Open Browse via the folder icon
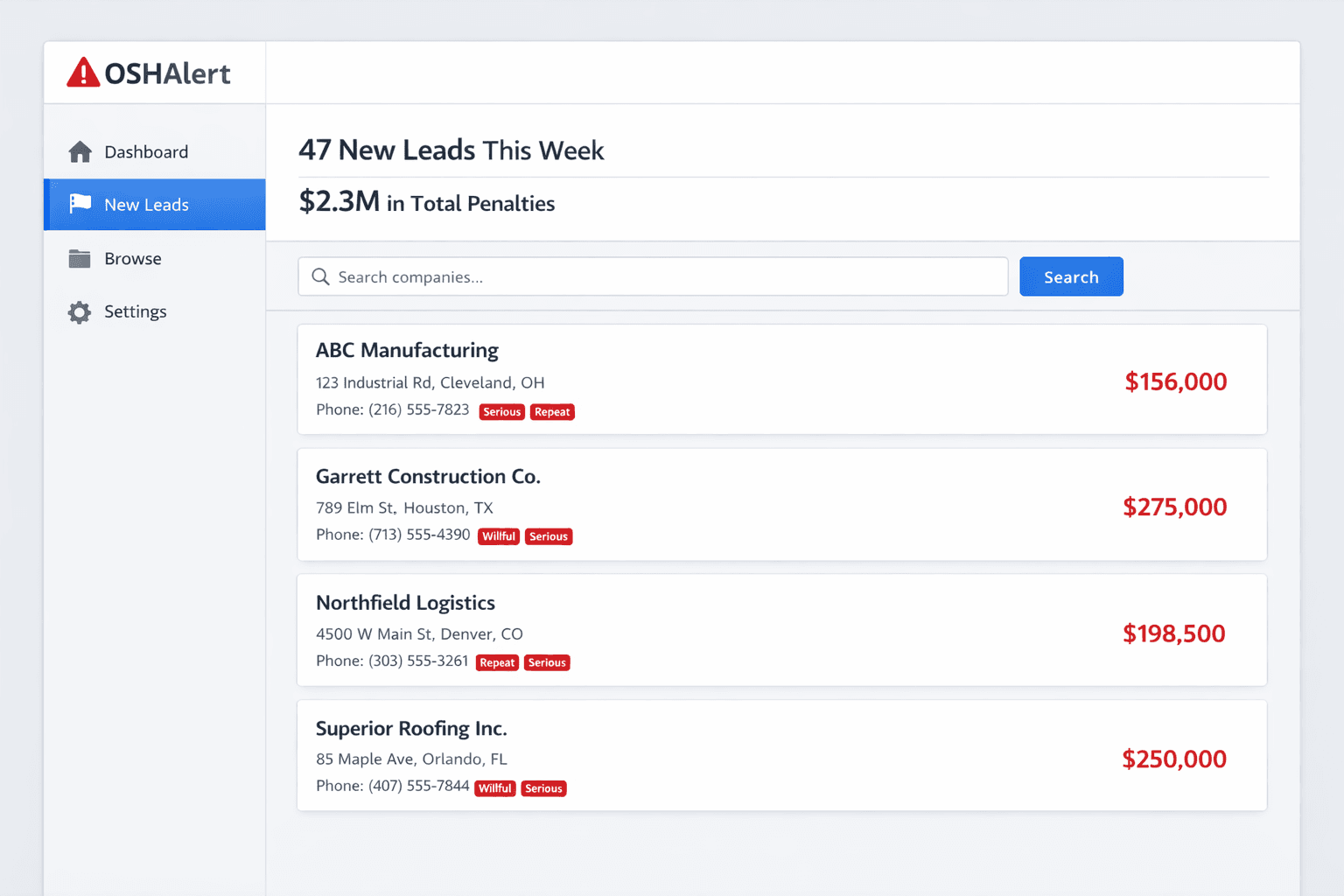 (x=80, y=258)
